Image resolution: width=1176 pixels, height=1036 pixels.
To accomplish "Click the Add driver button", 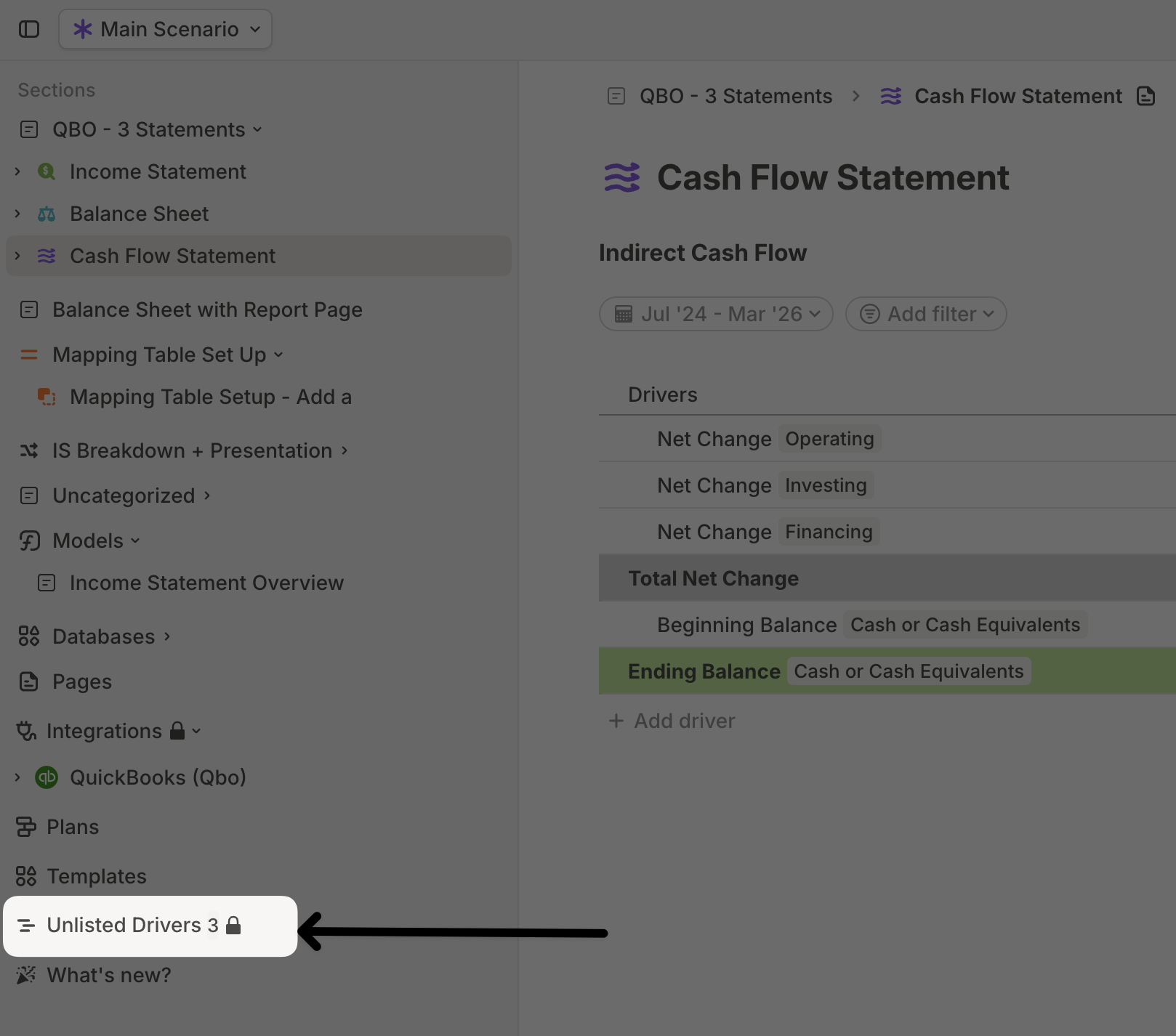I will tap(672, 721).
